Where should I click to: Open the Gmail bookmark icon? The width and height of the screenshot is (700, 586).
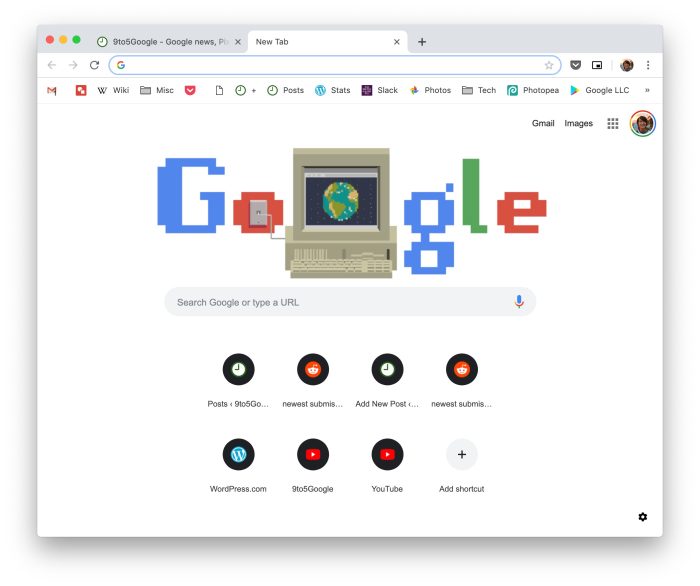52,91
